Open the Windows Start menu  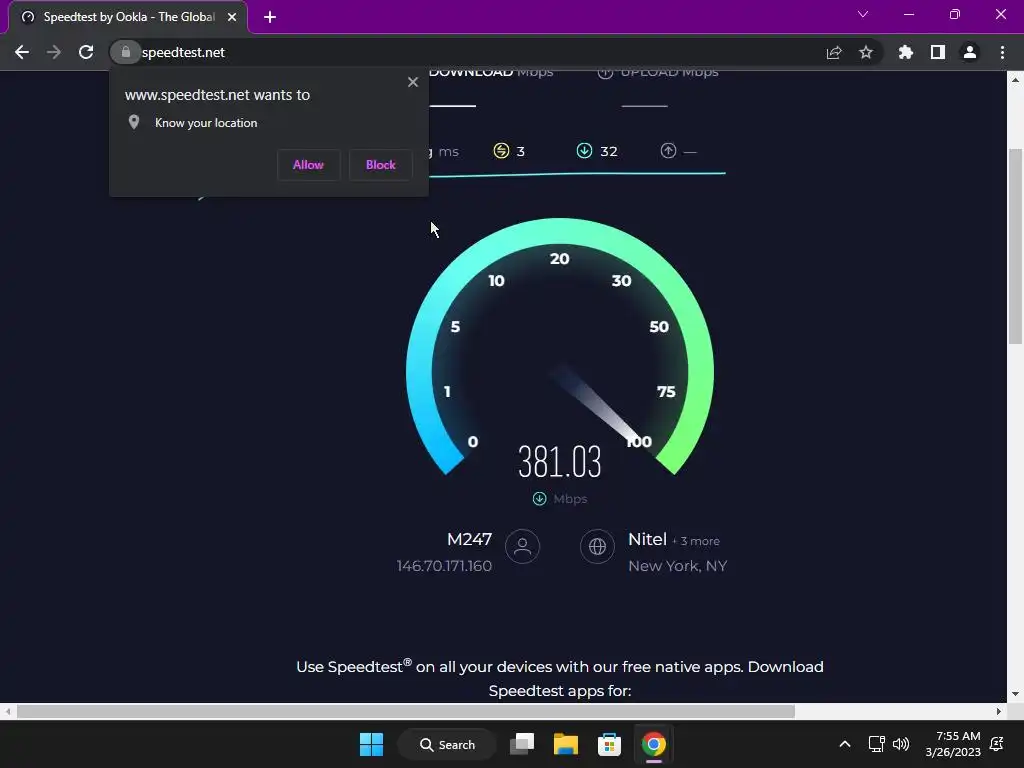pyautogui.click(x=372, y=744)
